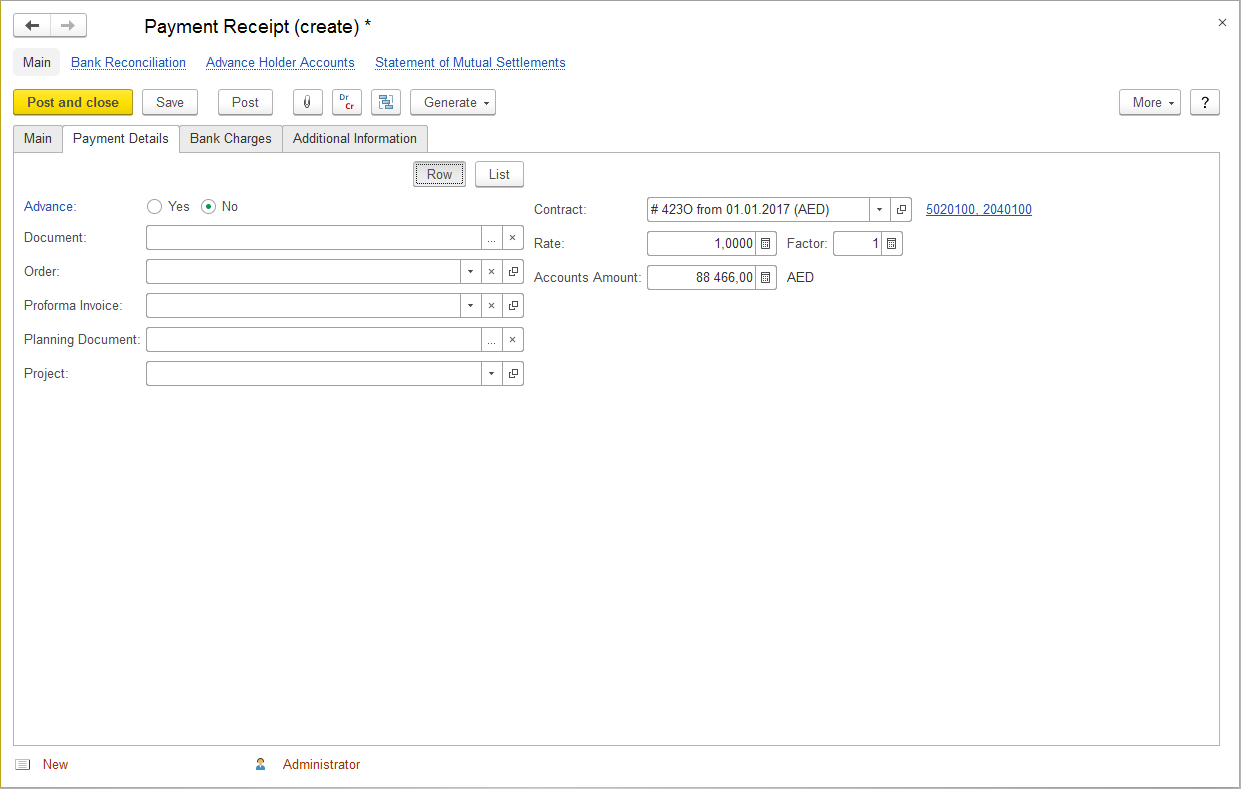Open calculator for Rate field
Viewport: 1241px width, 789px height.
click(x=766, y=244)
